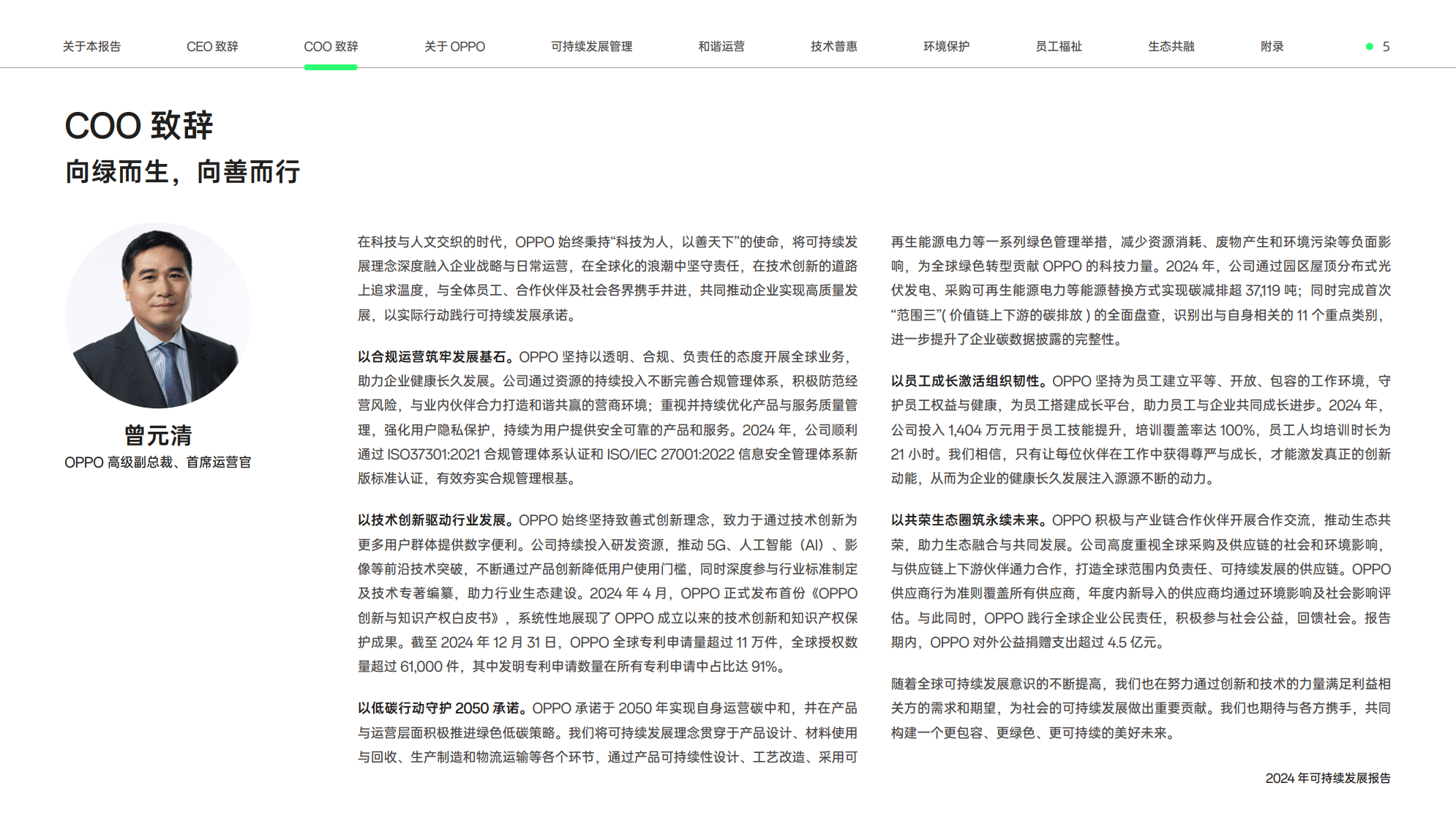Switch to 可持续发展管理 section
The image size is (1456, 821).
(591, 46)
